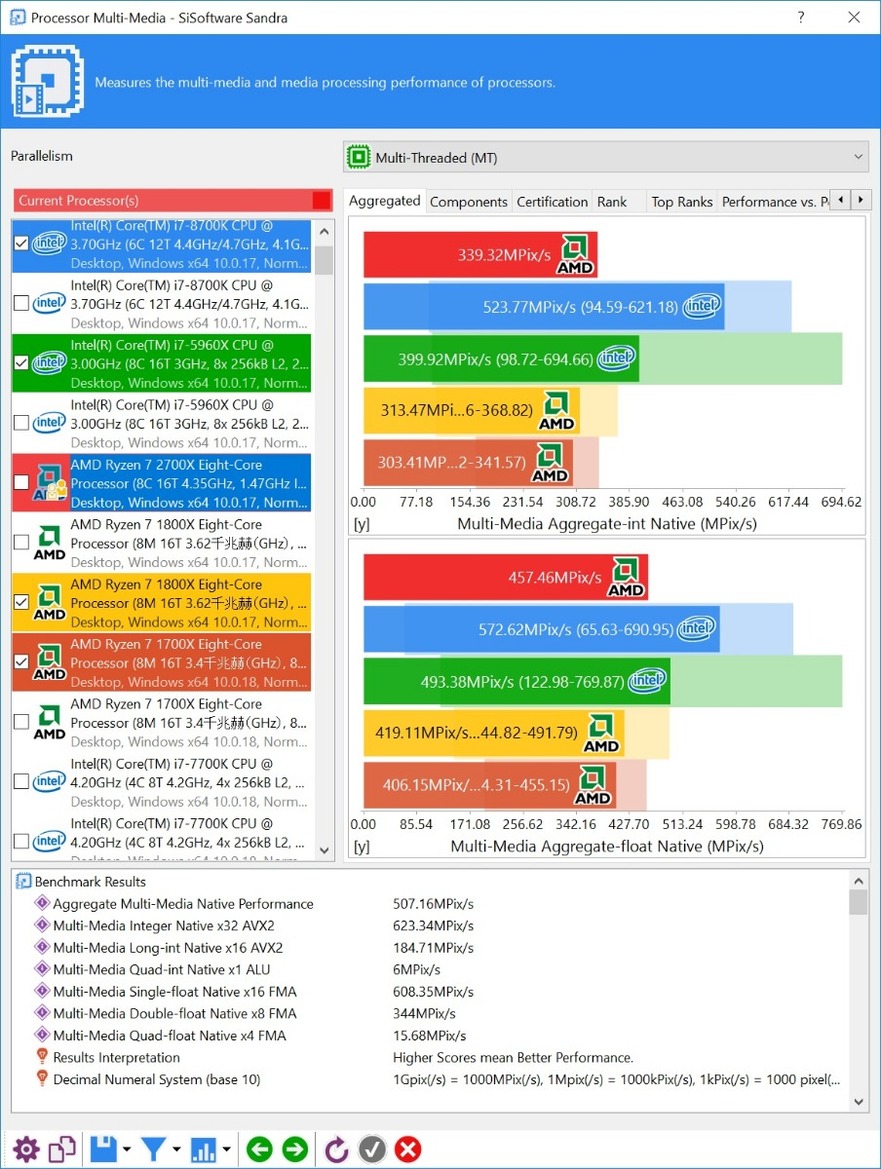Check the unhighlighted i7-5960X processor checkbox
881x1169 pixels.
point(22,423)
